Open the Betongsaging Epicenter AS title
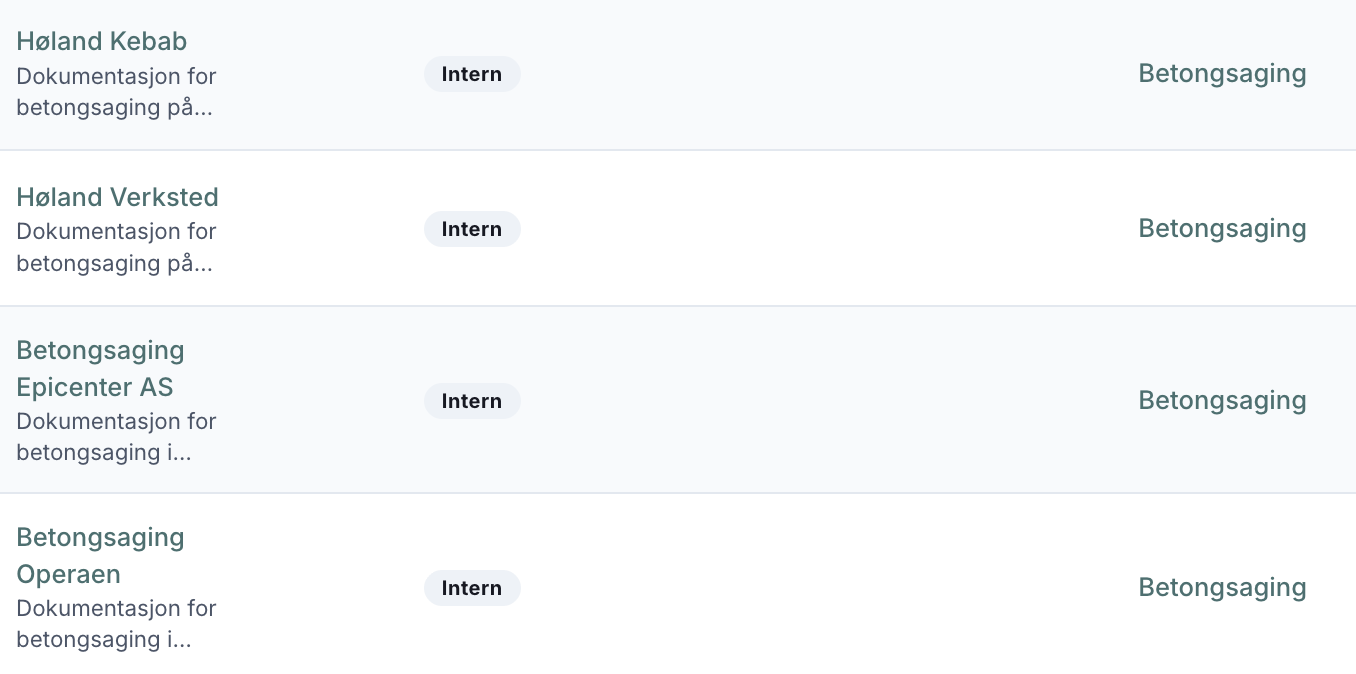1356x674 pixels. tap(100, 368)
